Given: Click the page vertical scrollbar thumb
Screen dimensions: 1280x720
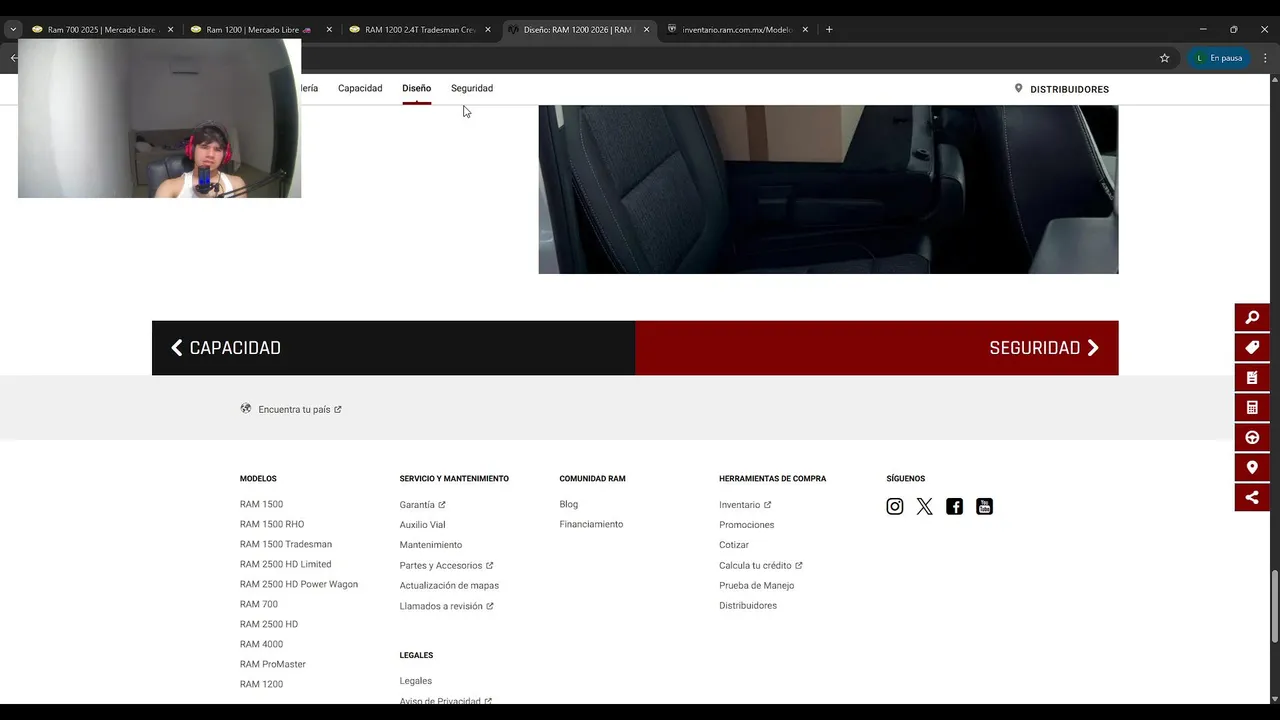Looking at the screenshot, I should (1274, 607).
